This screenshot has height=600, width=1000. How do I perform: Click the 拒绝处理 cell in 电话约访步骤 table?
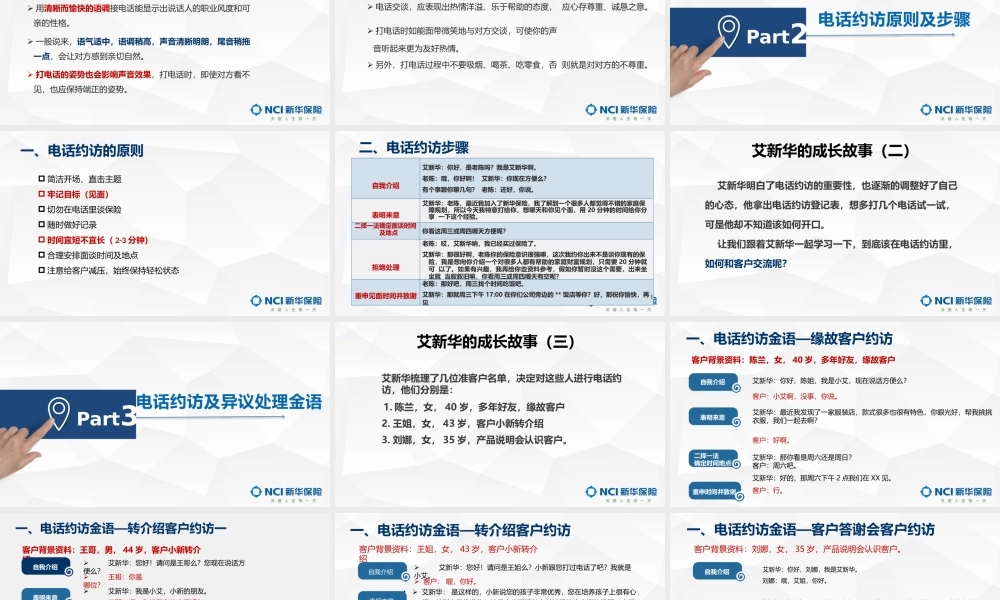387,266
